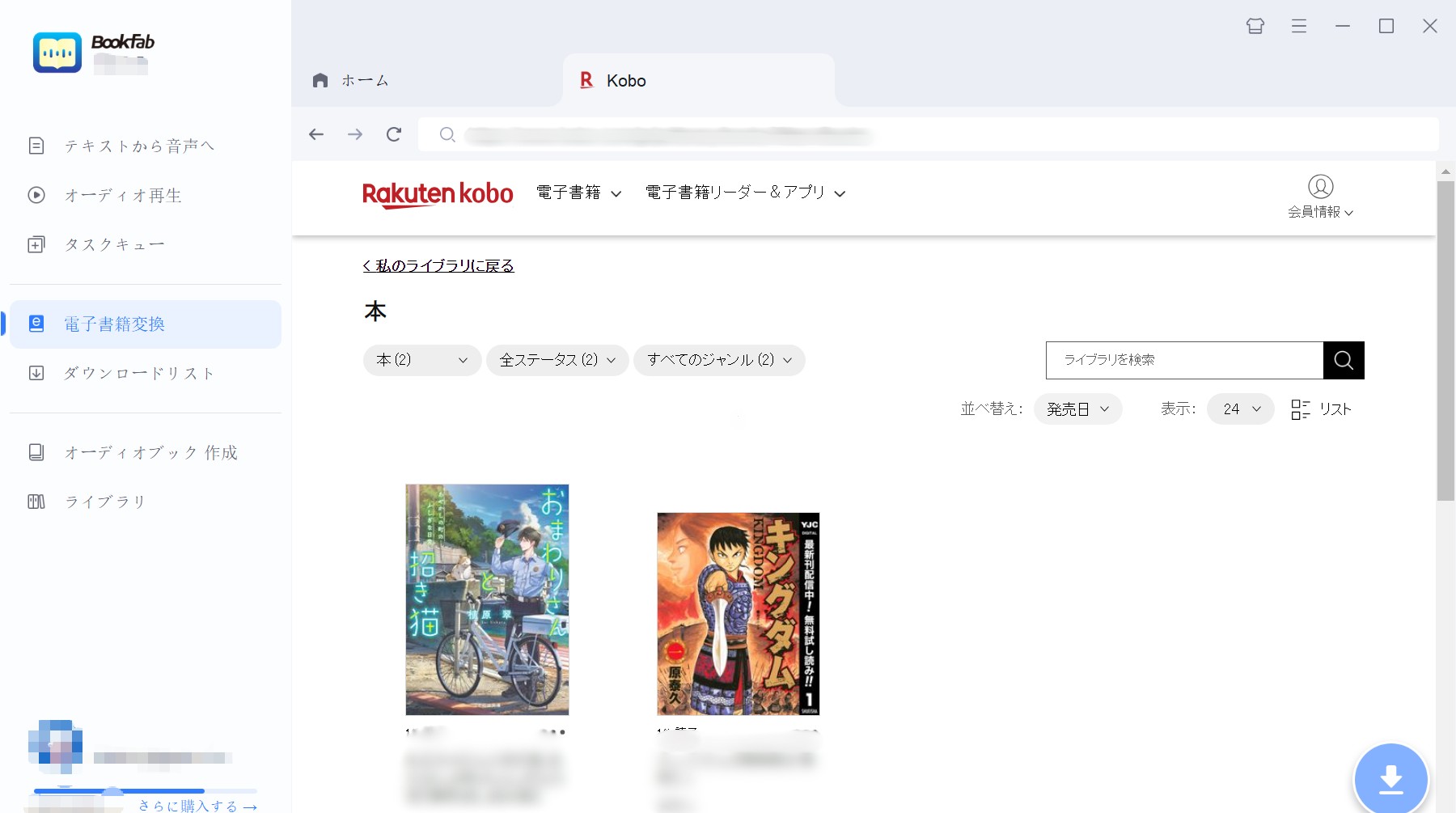Open the skin/theme shirt icon
The width and height of the screenshot is (1456, 813).
(1255, 26)
